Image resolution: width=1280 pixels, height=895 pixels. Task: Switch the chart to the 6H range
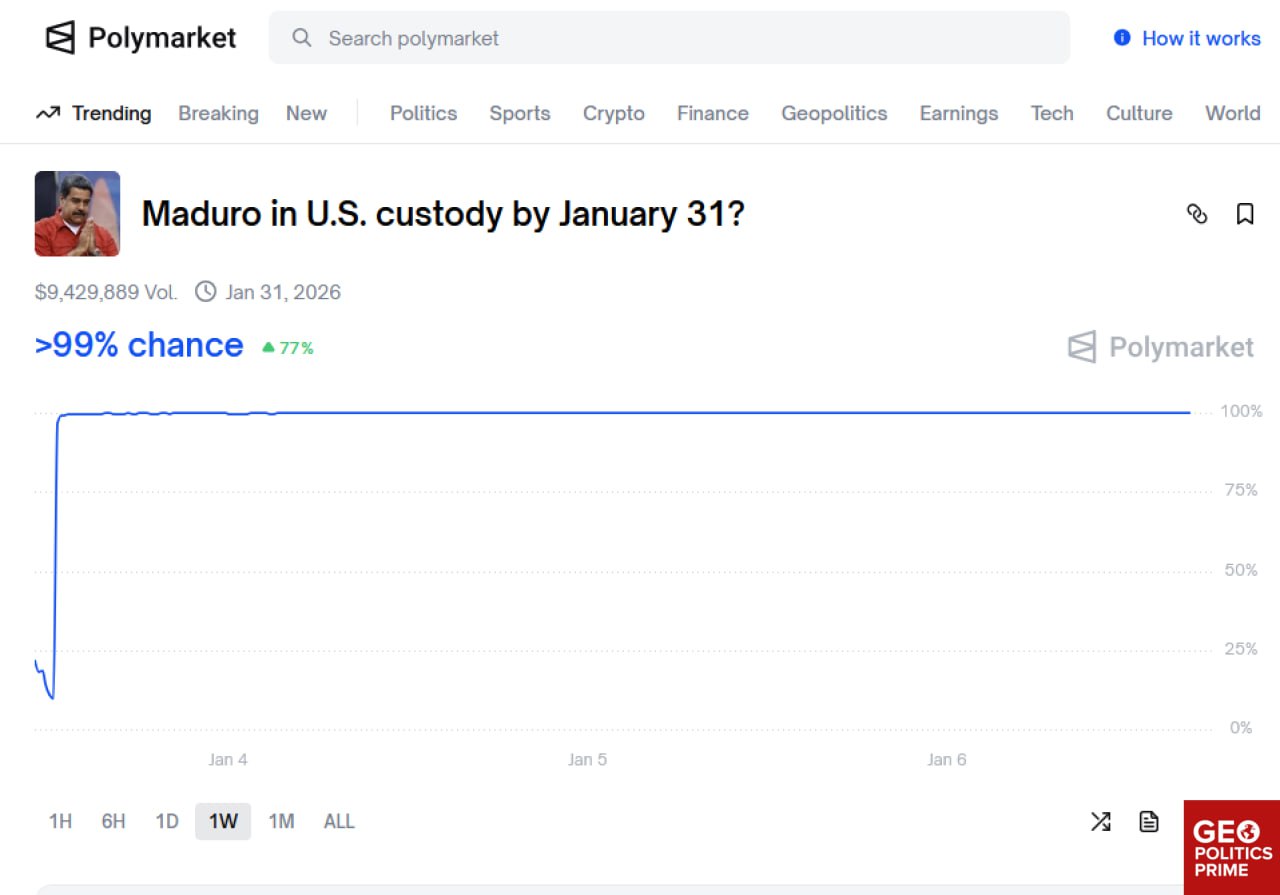point(113,822)
